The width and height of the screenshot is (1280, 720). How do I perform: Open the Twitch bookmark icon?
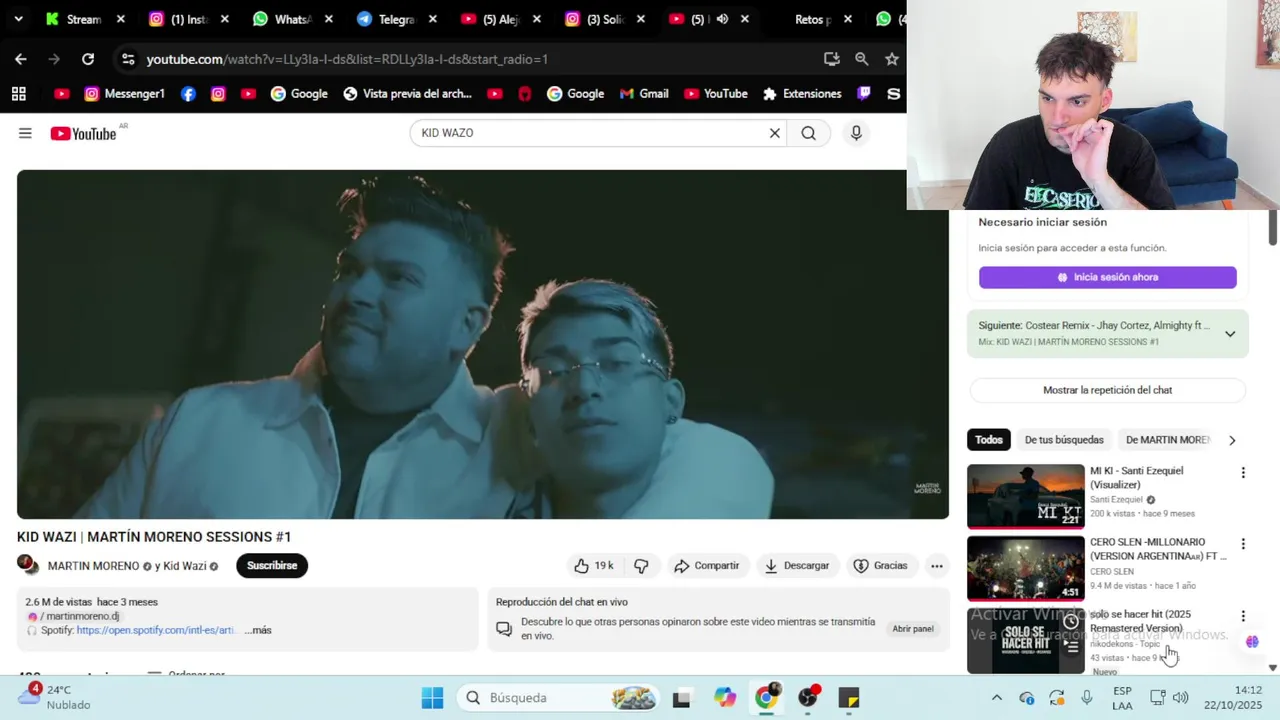(864, 94)
